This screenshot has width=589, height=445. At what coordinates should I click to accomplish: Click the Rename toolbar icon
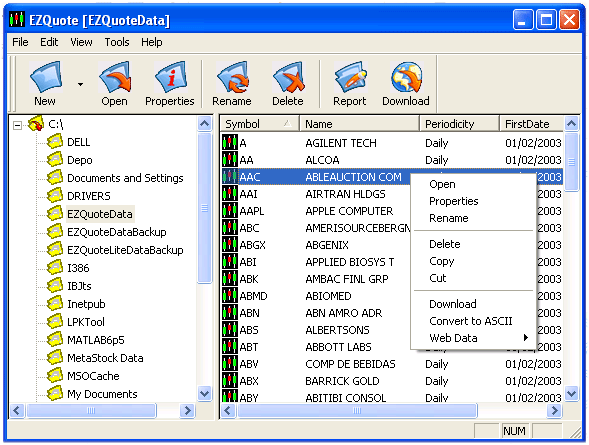click(233, 77)
